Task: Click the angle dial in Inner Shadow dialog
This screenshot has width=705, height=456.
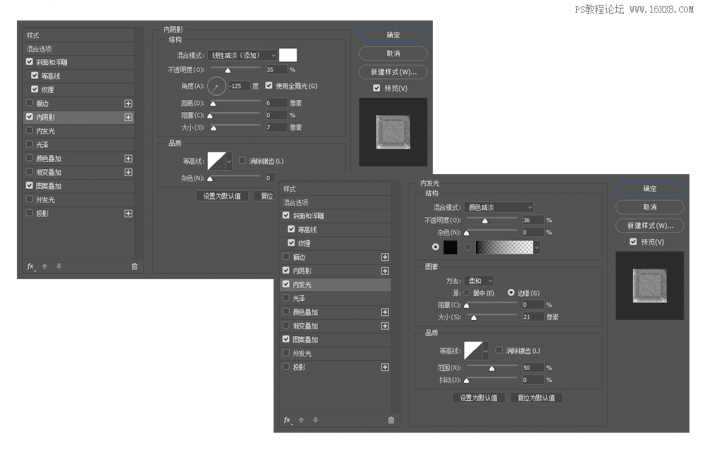Action: [x=216, y=86]
